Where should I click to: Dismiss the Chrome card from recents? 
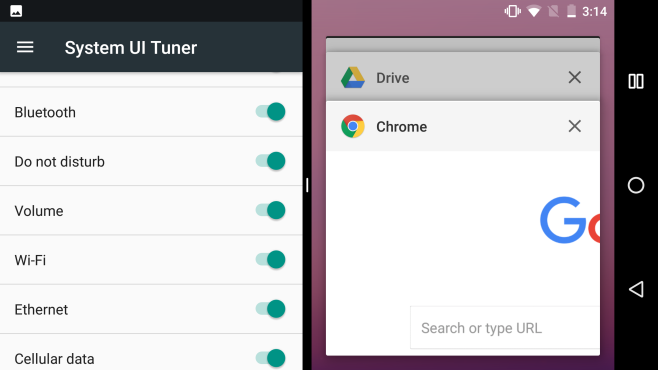[574, 126]
